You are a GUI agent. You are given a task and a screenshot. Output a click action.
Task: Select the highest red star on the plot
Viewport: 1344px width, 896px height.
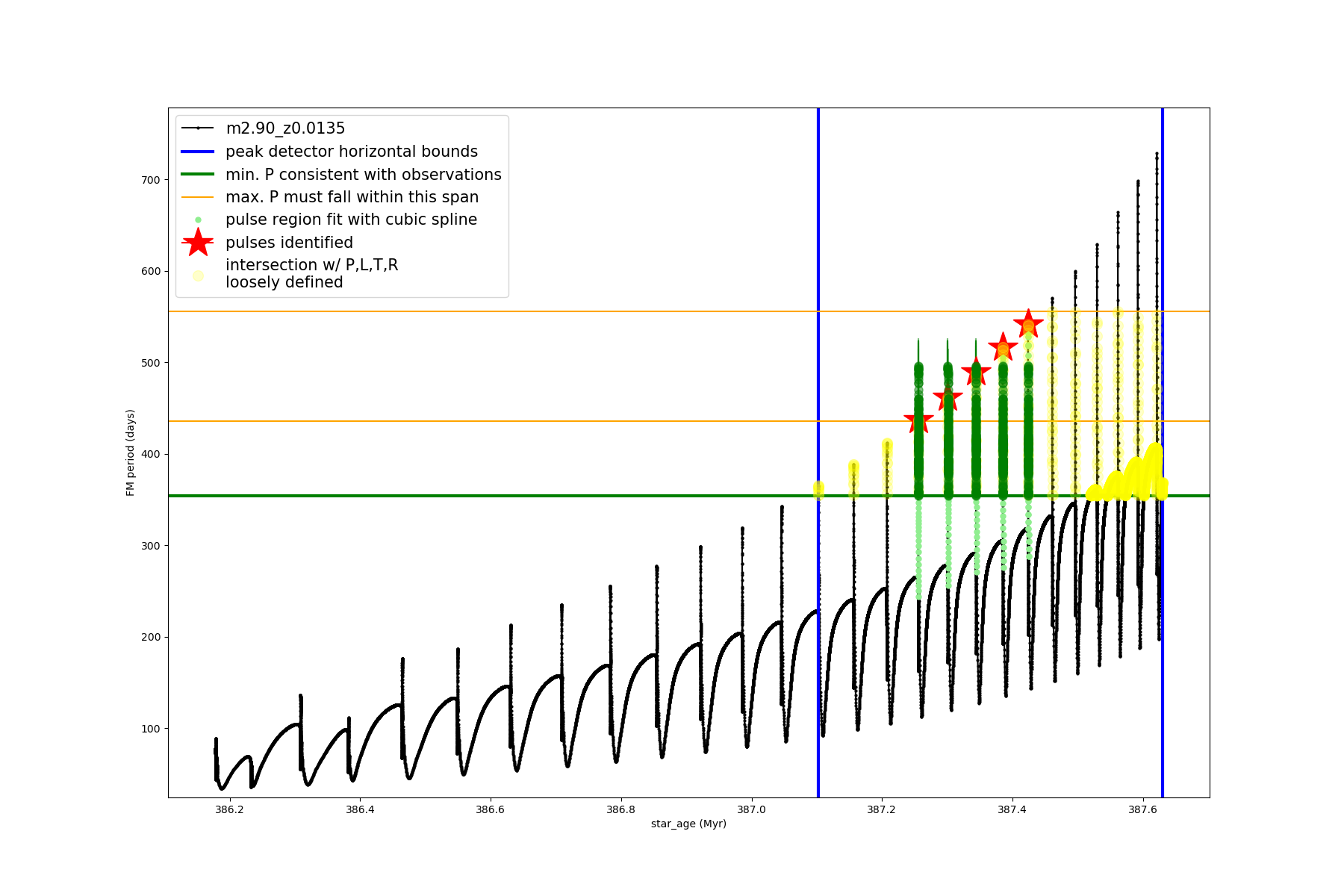1028,324
